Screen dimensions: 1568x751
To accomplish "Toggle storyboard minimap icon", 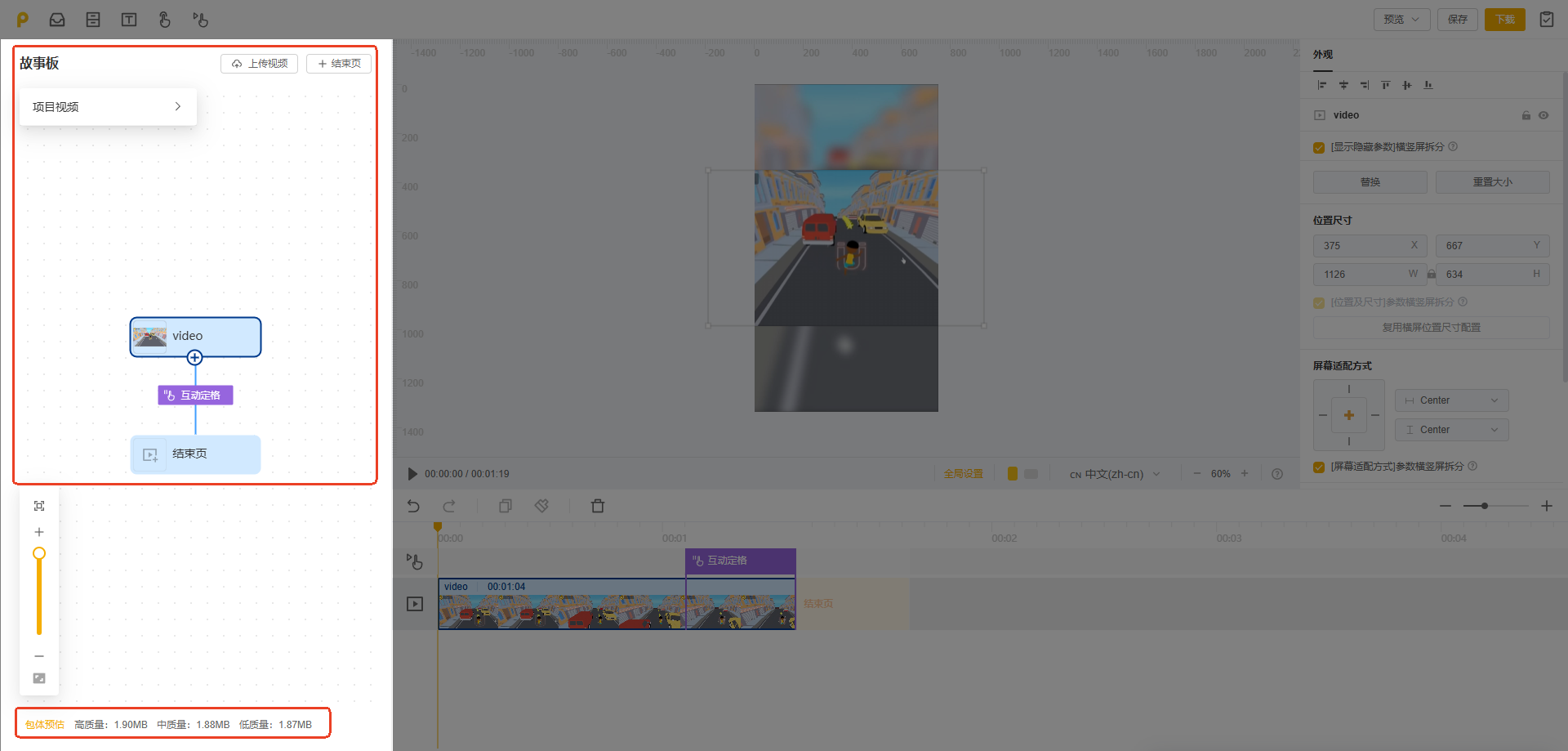I will pos(39,678).
